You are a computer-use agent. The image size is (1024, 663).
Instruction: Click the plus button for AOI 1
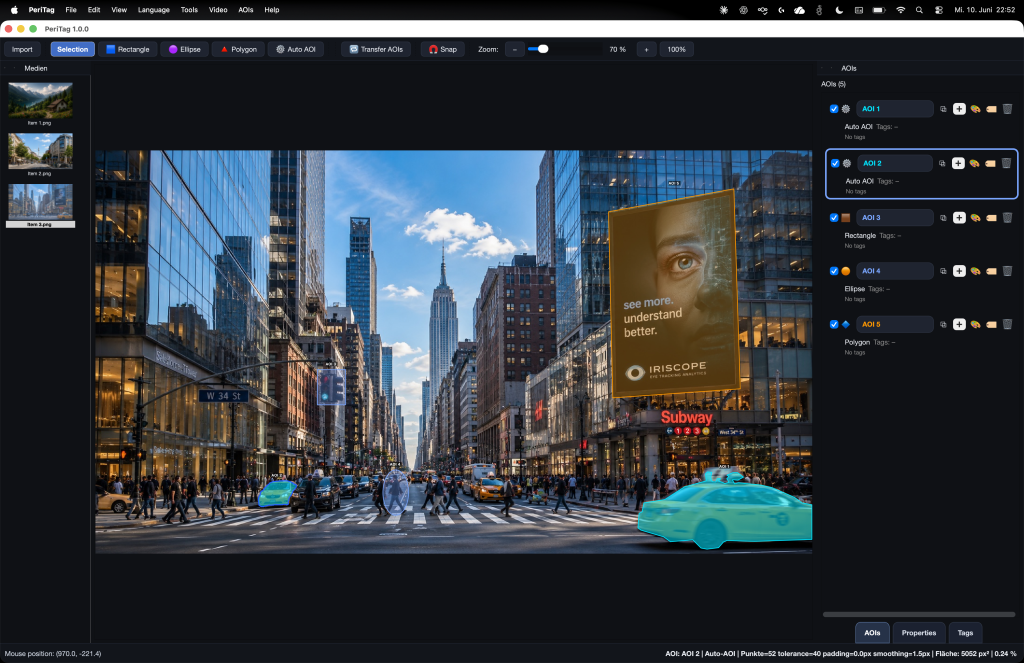point(959,109)
